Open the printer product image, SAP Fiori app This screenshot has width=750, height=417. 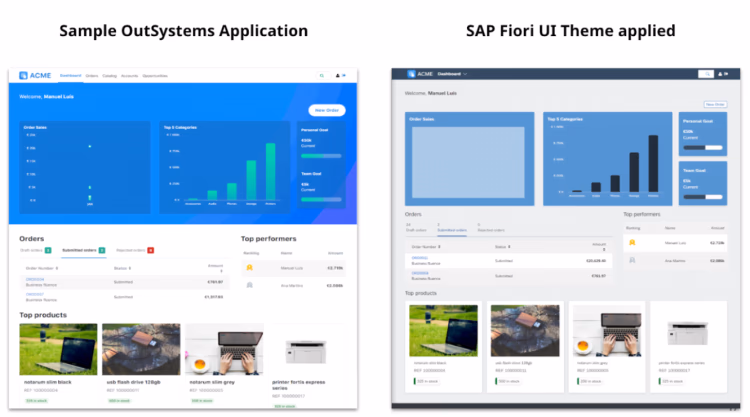coord(689,330)
